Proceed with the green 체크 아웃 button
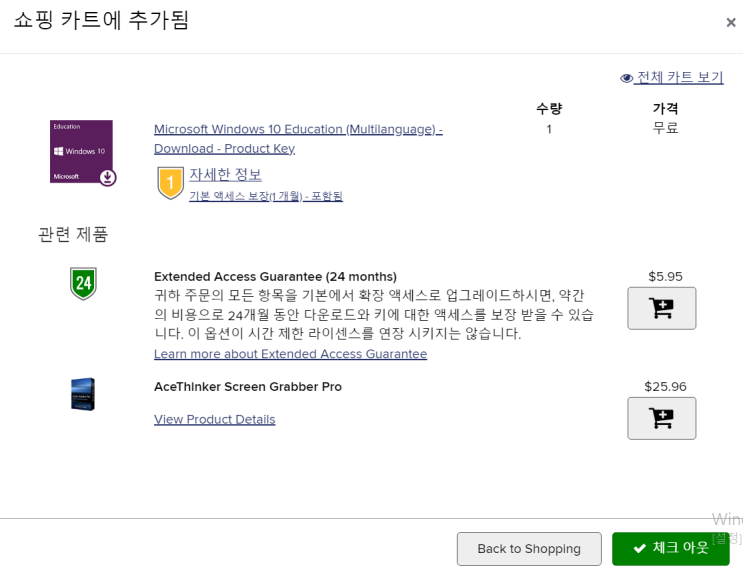Screen dimensions: 743x573 click(670, 549)
